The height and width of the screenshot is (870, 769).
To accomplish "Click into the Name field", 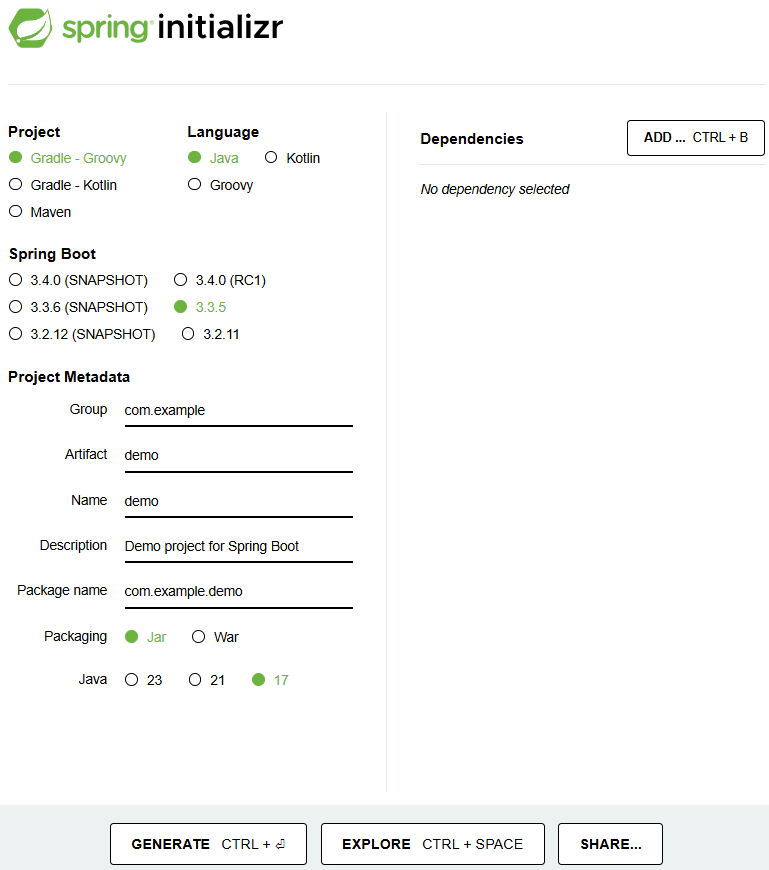I will 239,501.
